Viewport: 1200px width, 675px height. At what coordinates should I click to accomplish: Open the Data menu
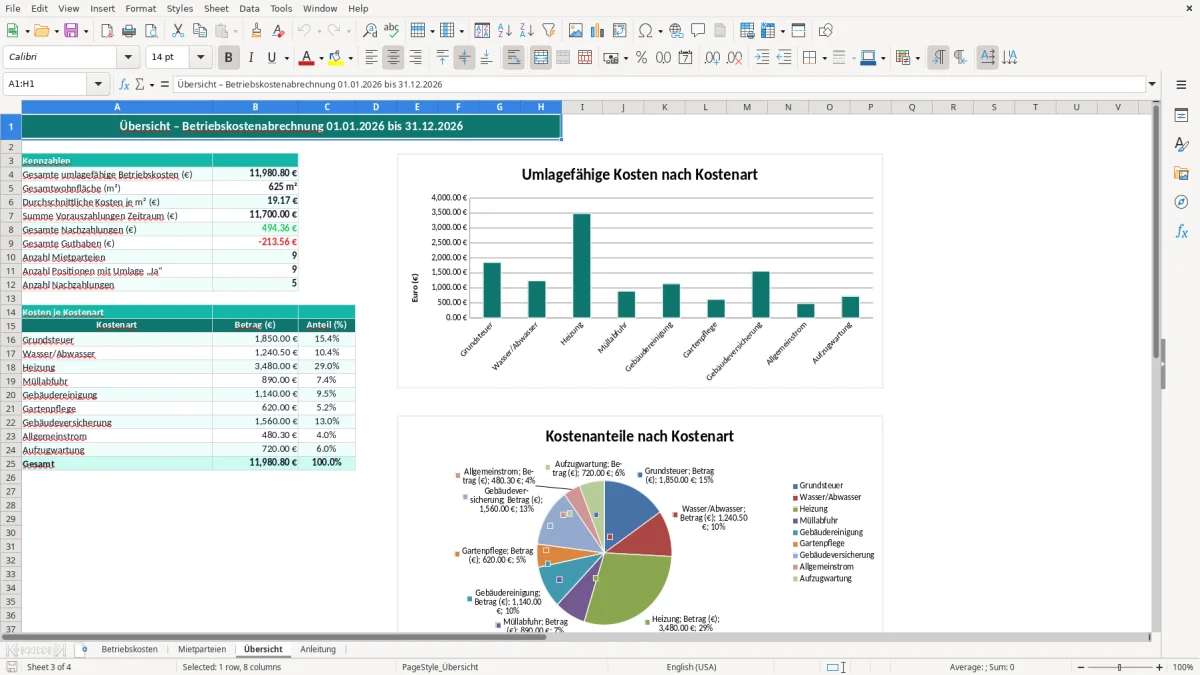pos(249,8)
